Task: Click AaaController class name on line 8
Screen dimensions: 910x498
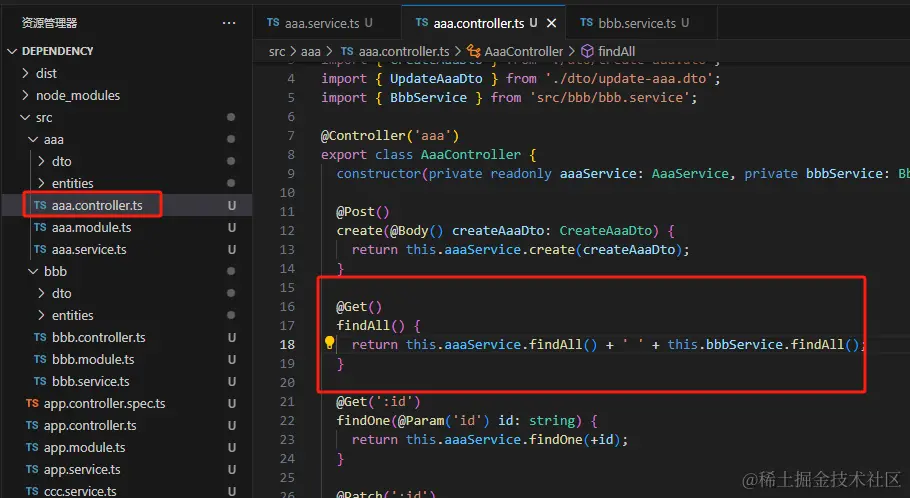Action: coord(471,155)
